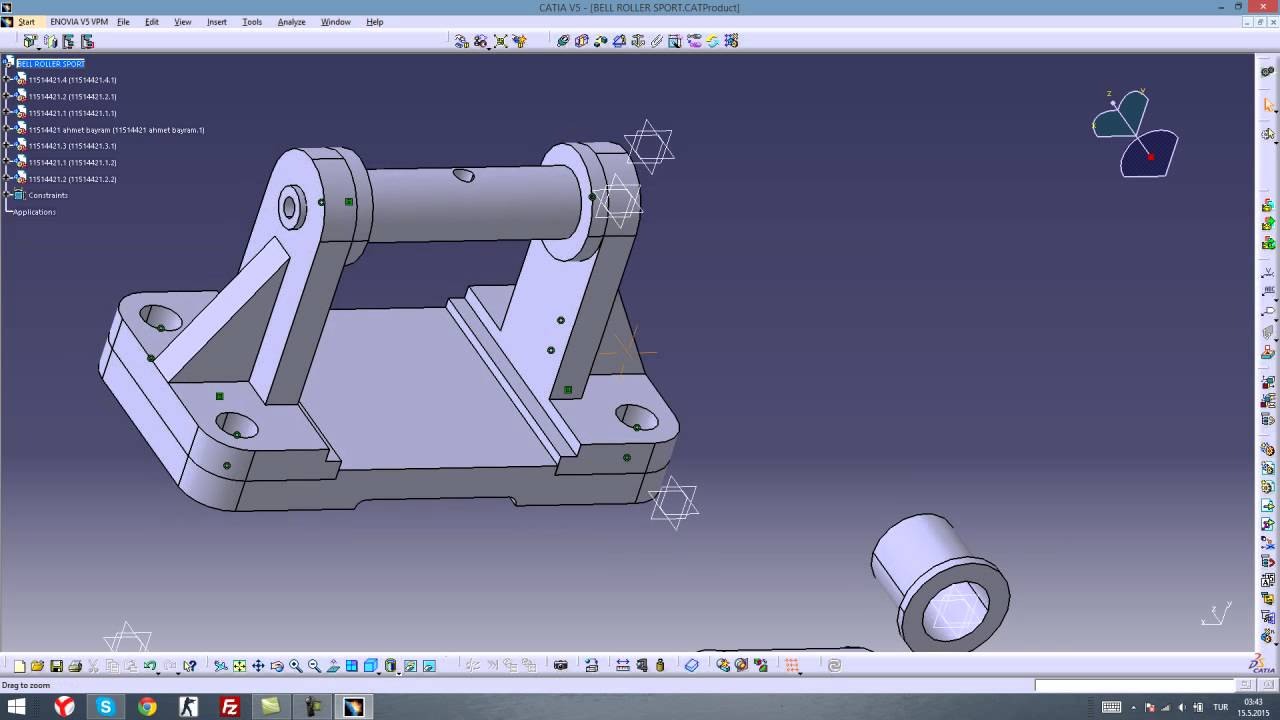
Task: Click the command input field in status bar
Action: (1135, 685)
